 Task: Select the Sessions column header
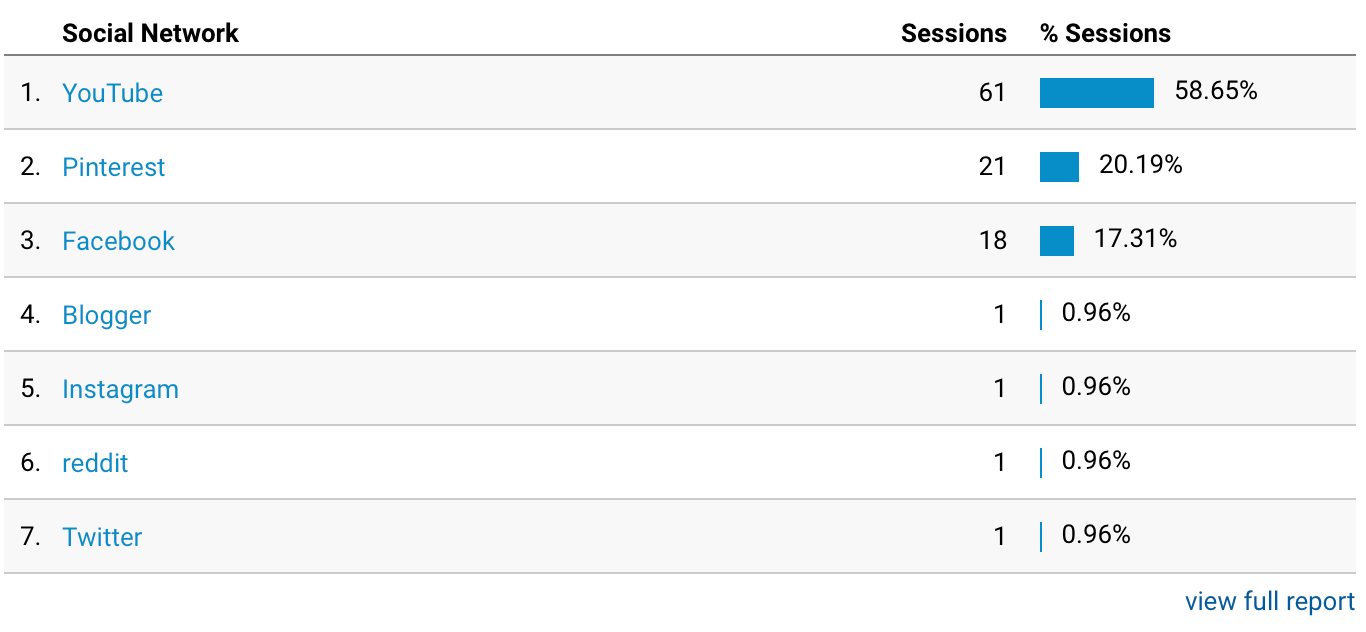click(x=954, y=33)
